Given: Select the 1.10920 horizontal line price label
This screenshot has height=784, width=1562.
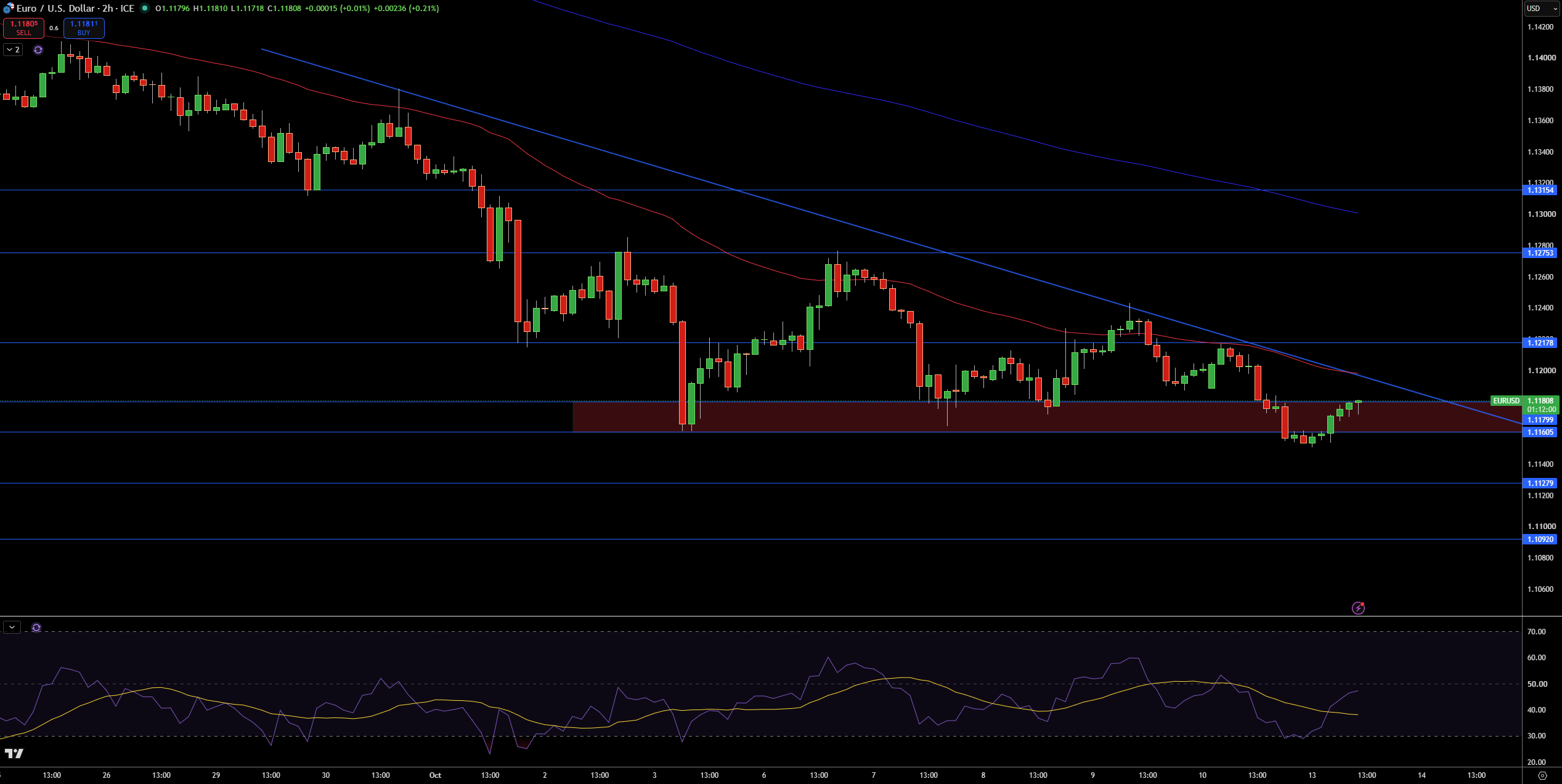Looking at the screenshot, I should [x=1540, y=540].
